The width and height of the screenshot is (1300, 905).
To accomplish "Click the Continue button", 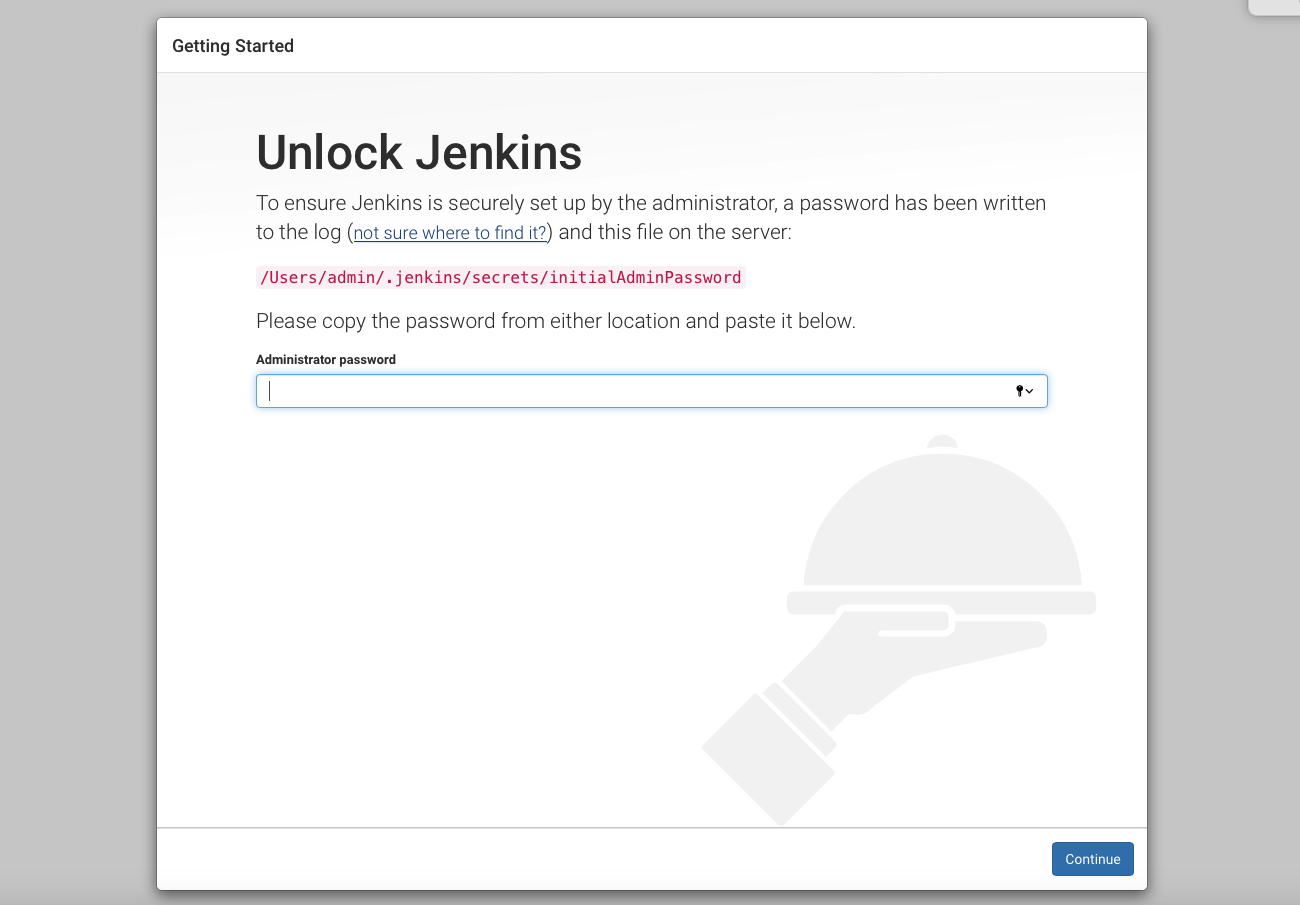I will point(1092,859).
